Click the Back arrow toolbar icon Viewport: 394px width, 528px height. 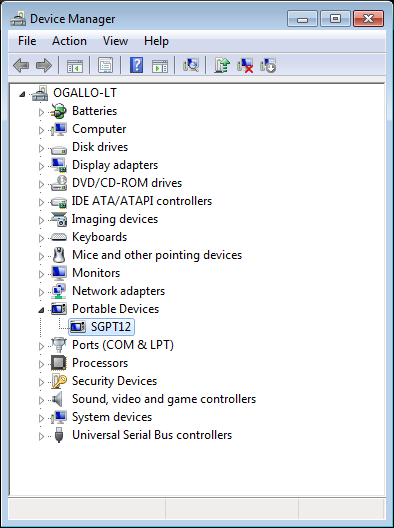(21, 65)
